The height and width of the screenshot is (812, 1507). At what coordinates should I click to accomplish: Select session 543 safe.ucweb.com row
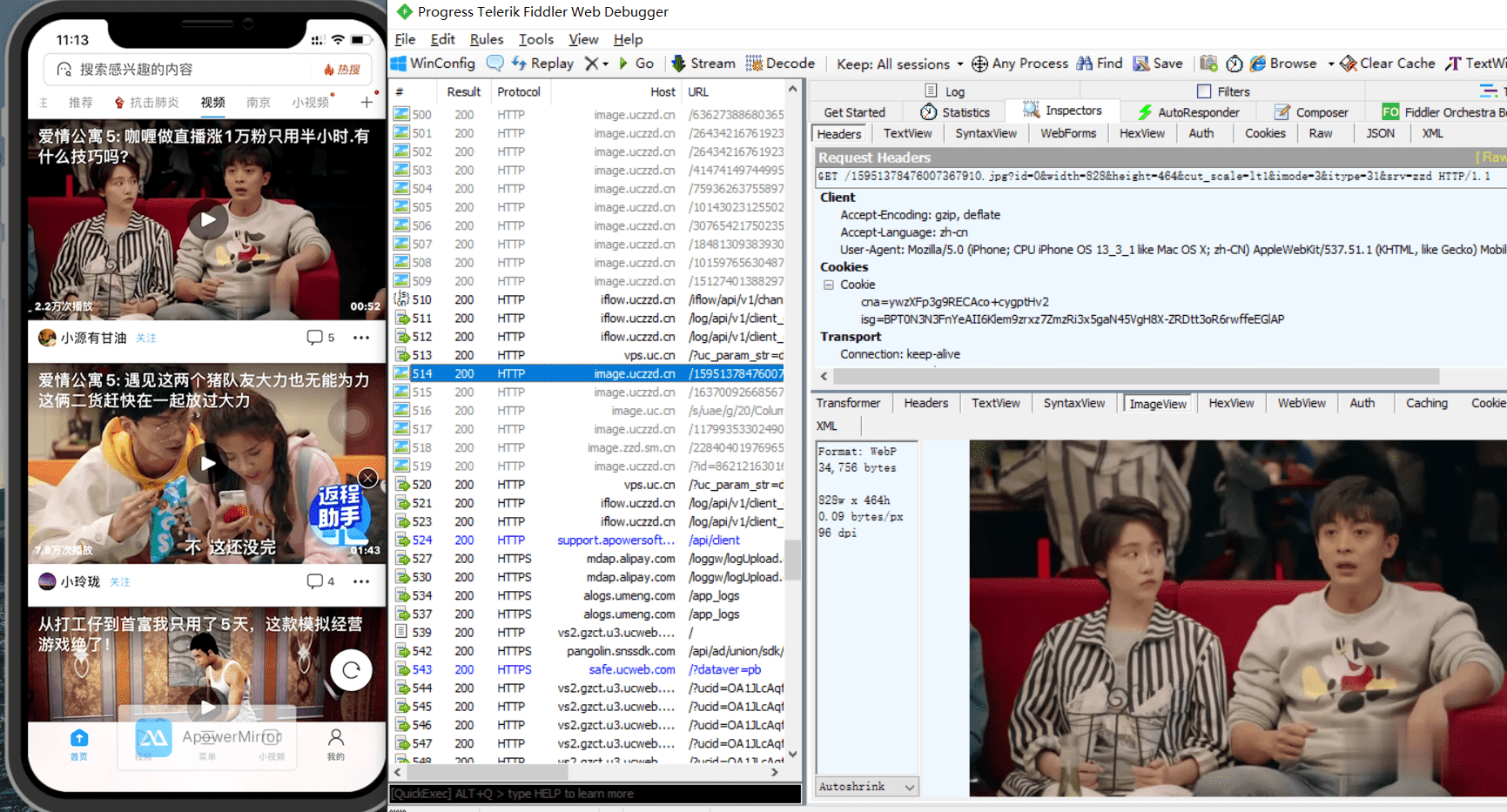pyautogui.click(x=589, y=669)
